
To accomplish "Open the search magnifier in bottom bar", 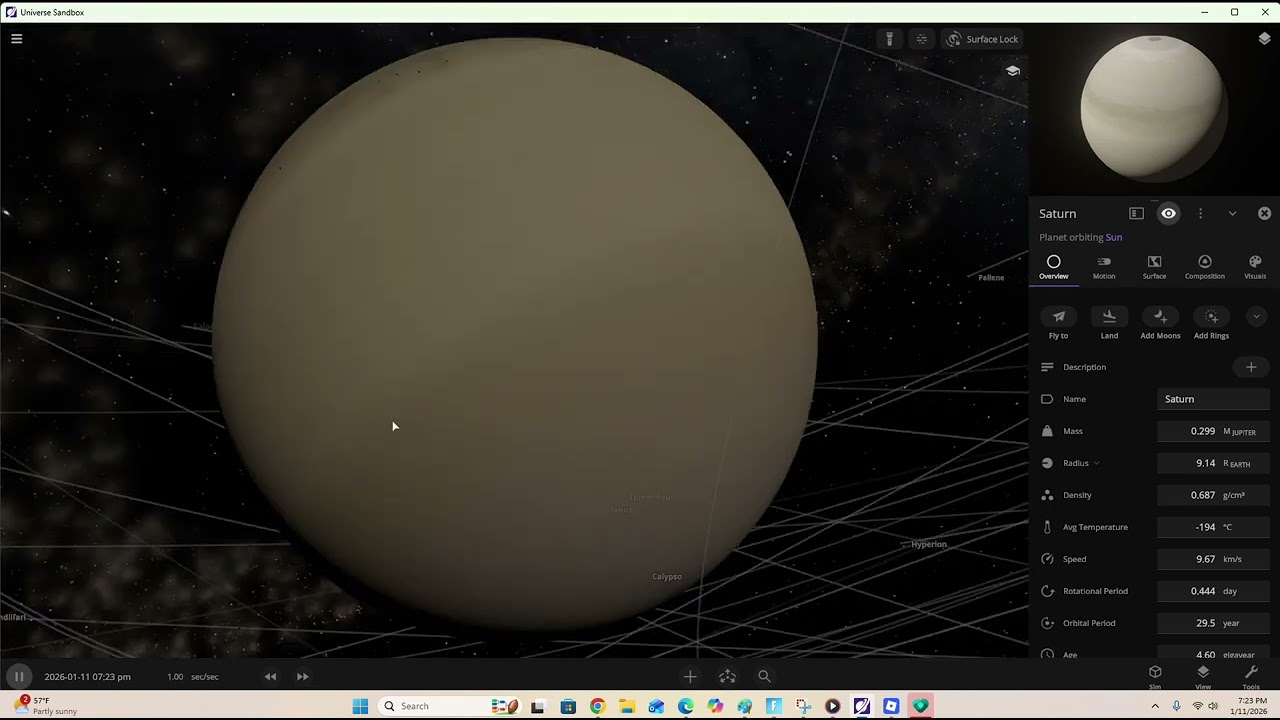I will tap(764, 677).
